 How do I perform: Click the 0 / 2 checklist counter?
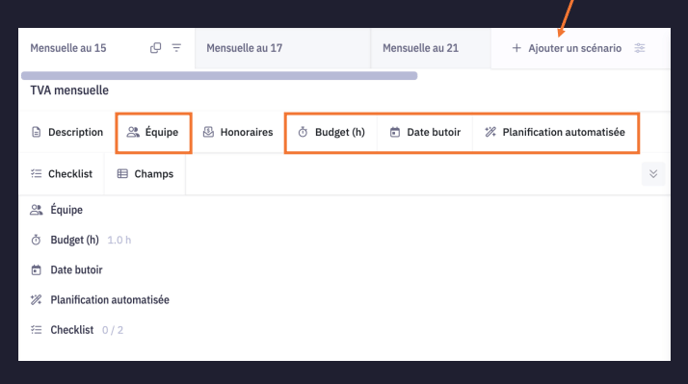(x=113, y=330)
